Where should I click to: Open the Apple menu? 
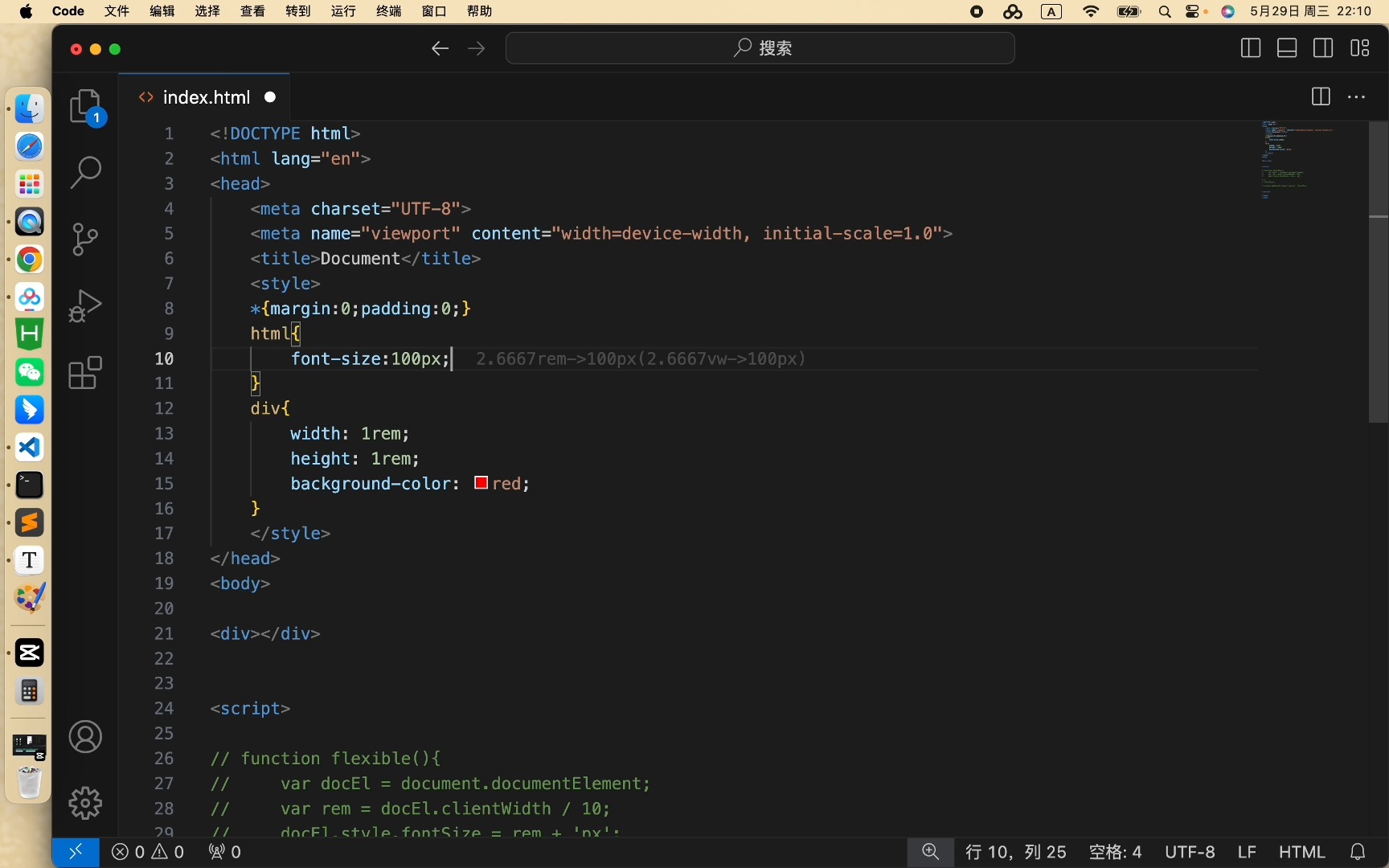click(26, 11)
